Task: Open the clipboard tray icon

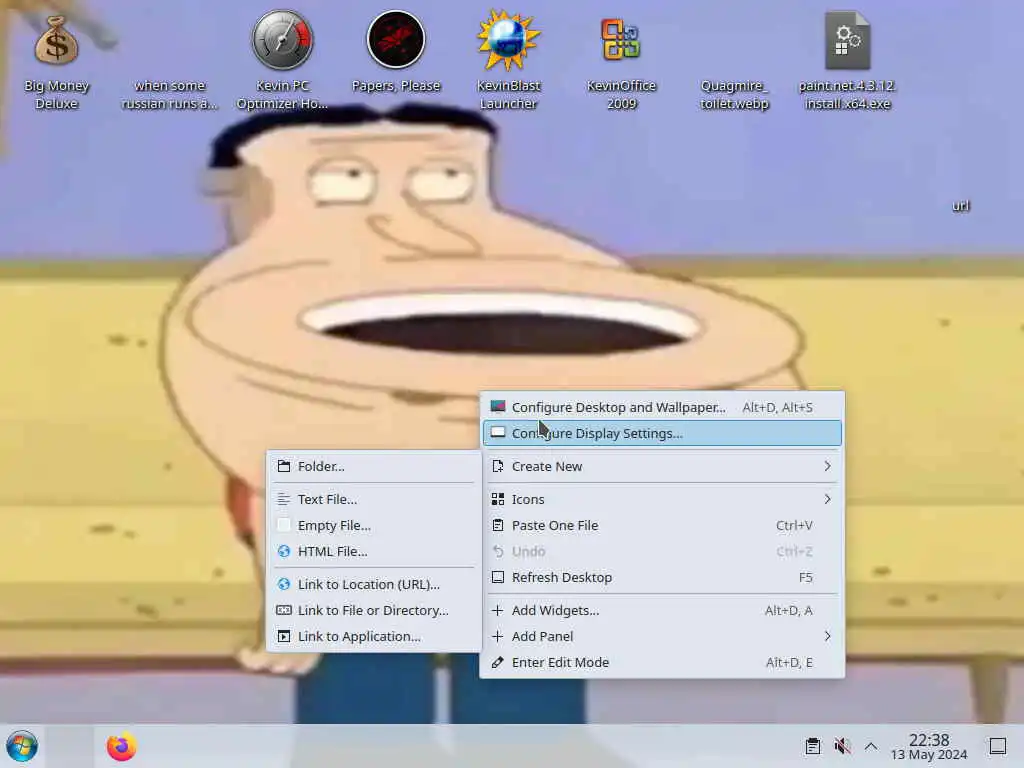Action: point(812,746)
